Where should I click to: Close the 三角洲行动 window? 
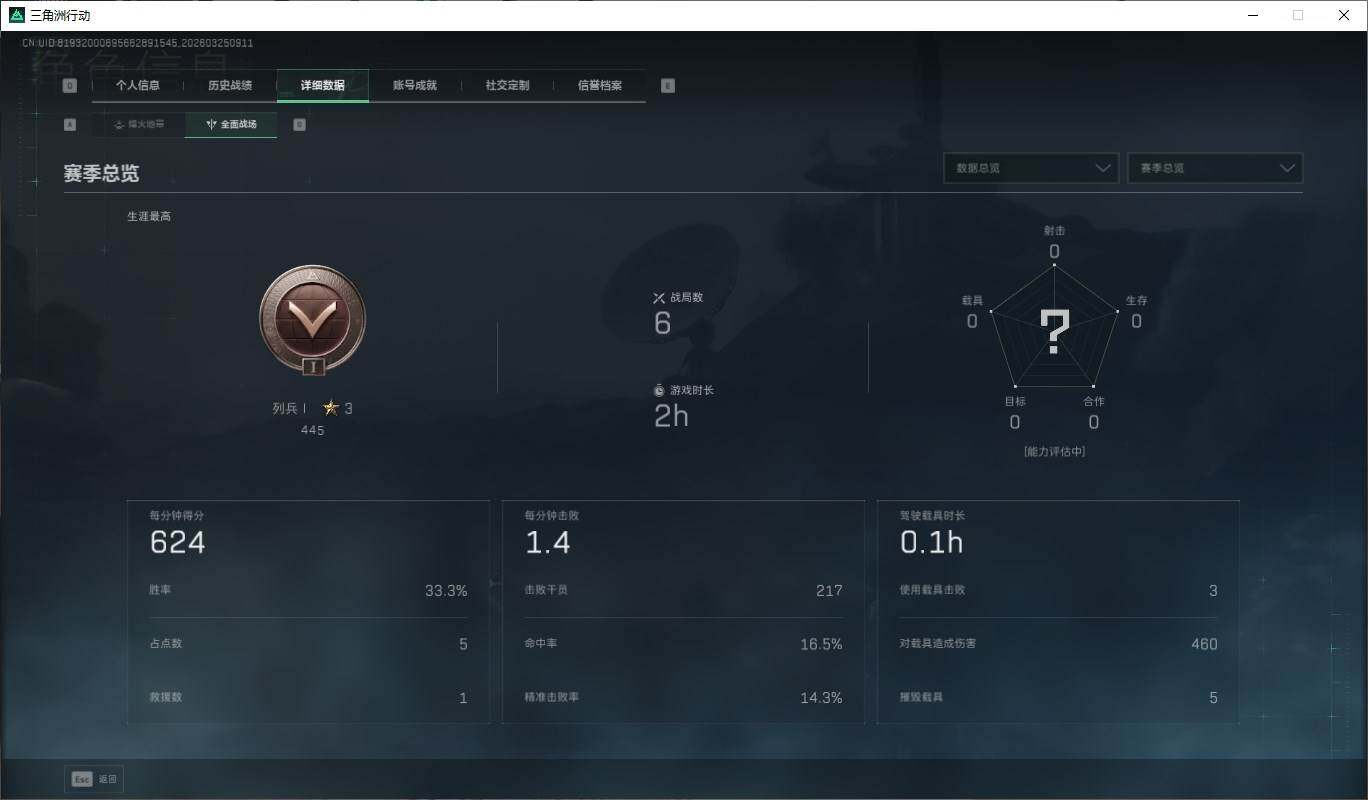click(1344, 15)
